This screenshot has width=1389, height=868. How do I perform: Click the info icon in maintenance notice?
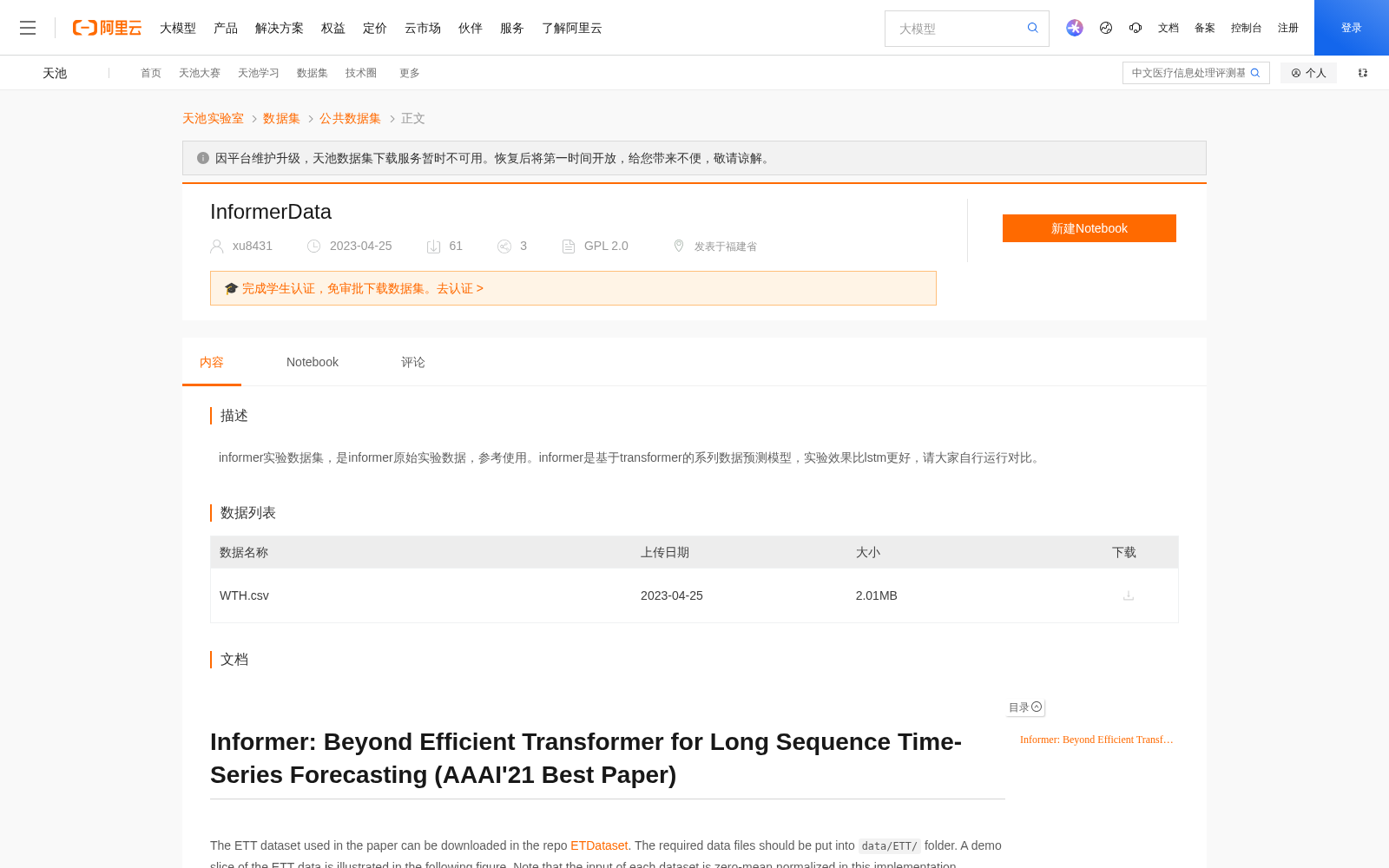tap(203, 158)
